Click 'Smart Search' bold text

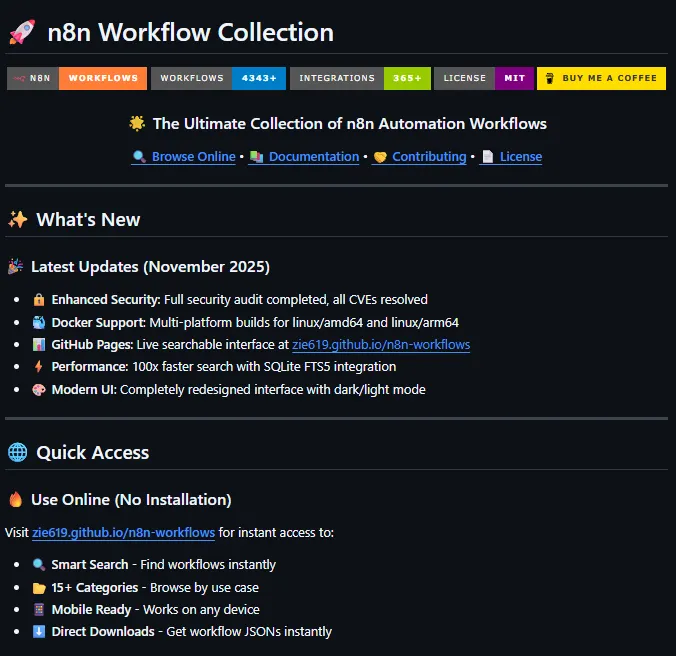(90, 564)
